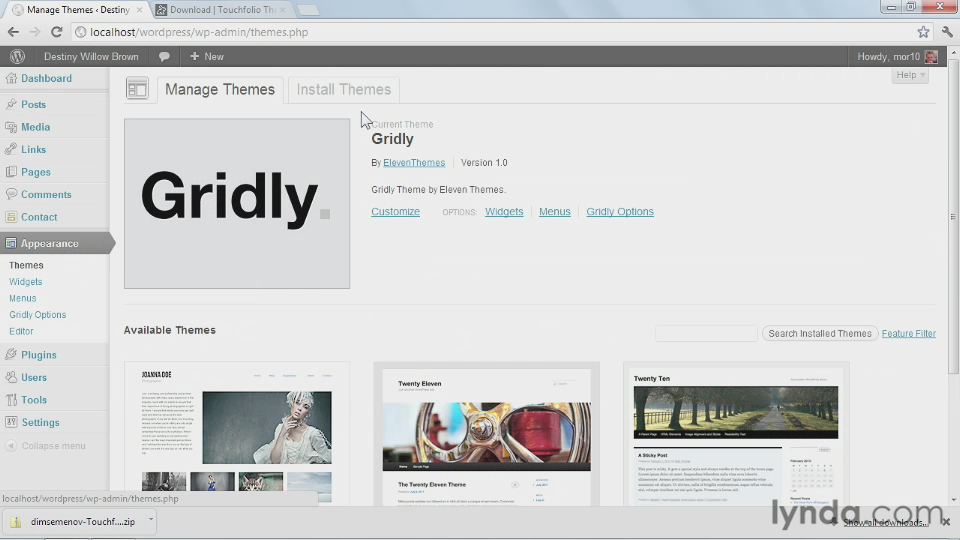This screenshot has height=540, width=960.
Task: Click the Links chain icon in sidebar
Action: point(11,149)
